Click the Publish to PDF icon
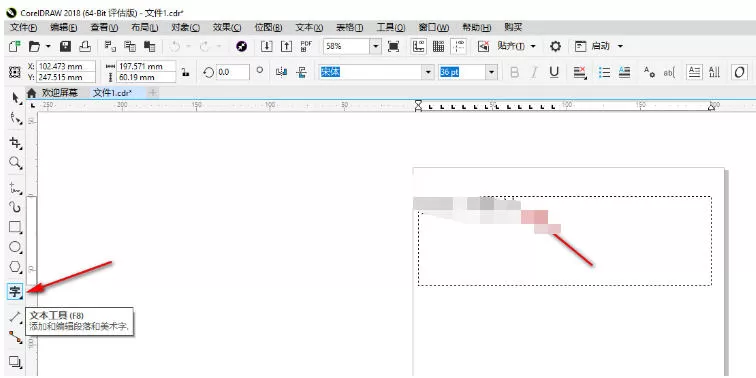The image size is (756, 378). click(x=306, y=46)
